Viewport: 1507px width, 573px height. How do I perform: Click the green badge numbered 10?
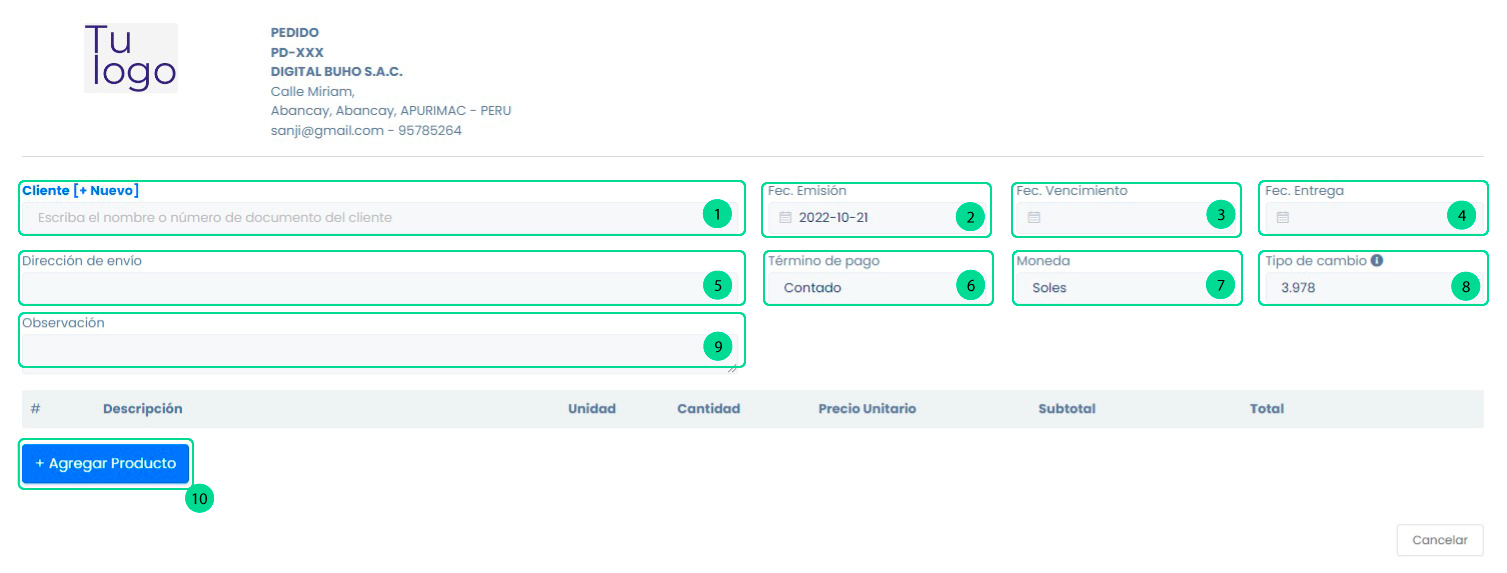pyautogui.click(x=200, y=498)
